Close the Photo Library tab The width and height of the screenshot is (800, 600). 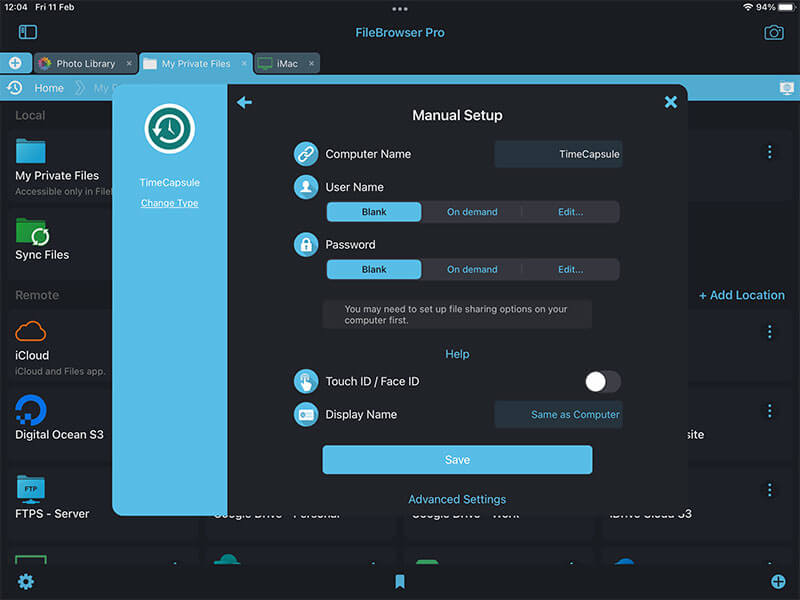pyautogui.click(x=129, y=63)
